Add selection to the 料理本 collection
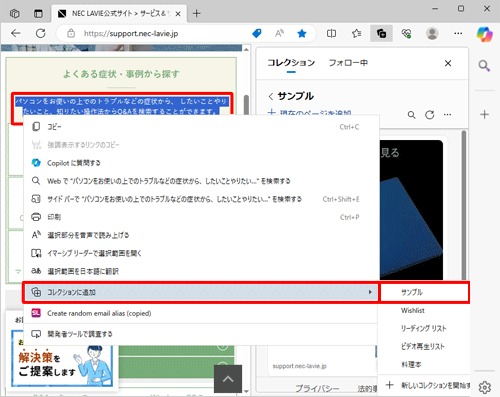Image resolution: width=500 pixels, height=397 pixels. click(x=424, y=364)
